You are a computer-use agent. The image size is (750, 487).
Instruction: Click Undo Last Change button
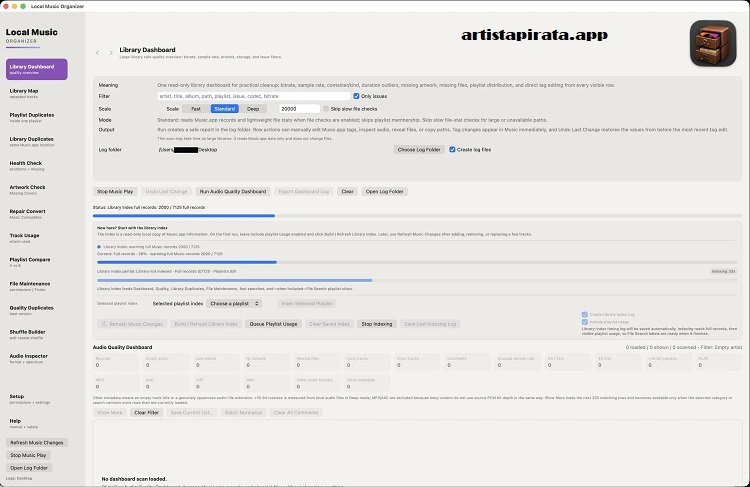click(166, 191)
